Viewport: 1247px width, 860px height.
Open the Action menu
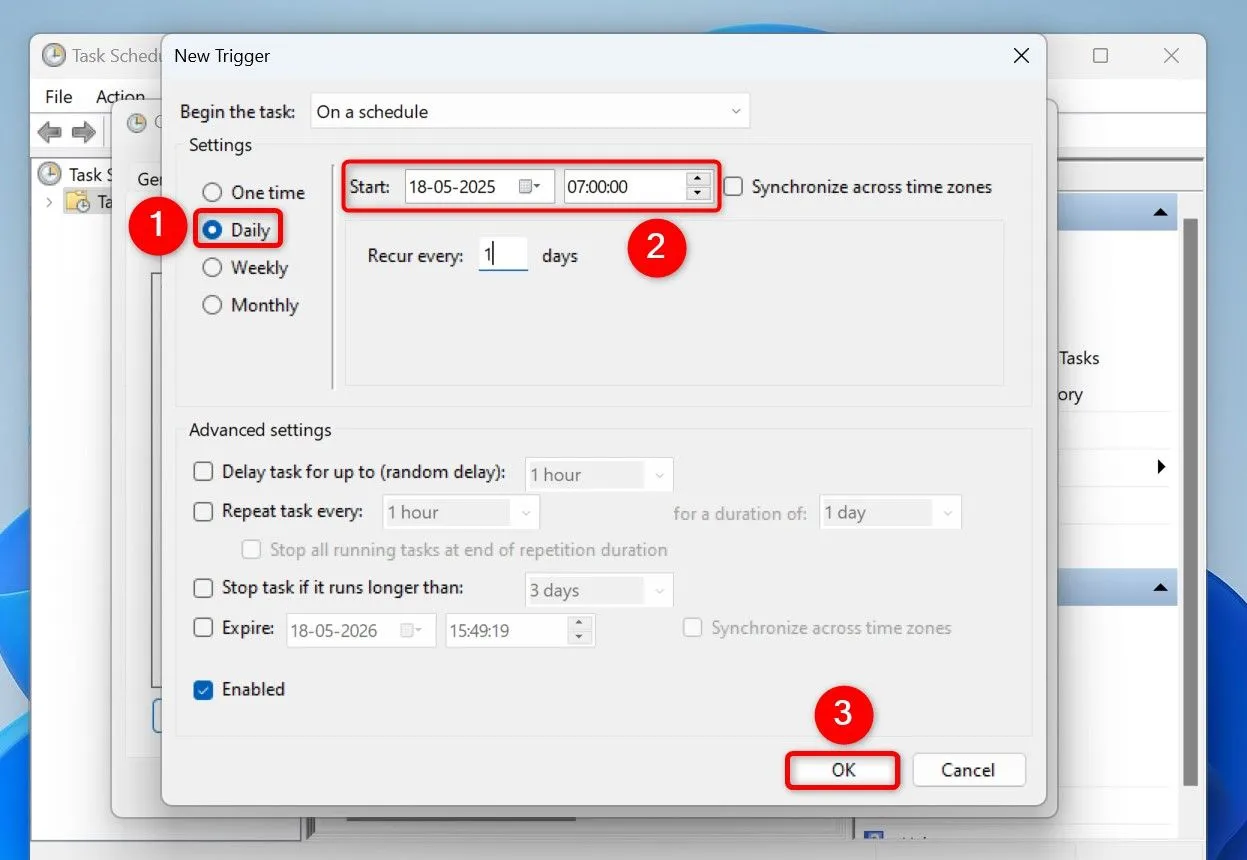click(120, 96)
